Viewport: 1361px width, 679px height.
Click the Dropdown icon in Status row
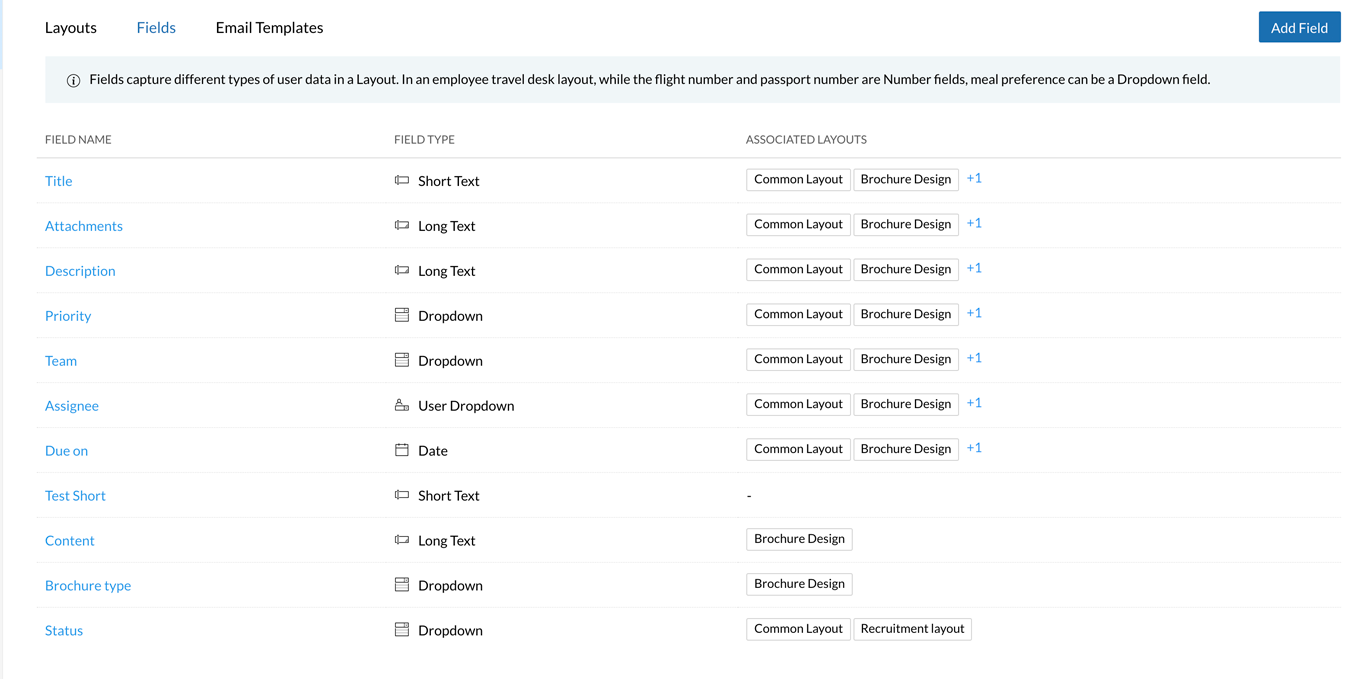click(402, 630)
